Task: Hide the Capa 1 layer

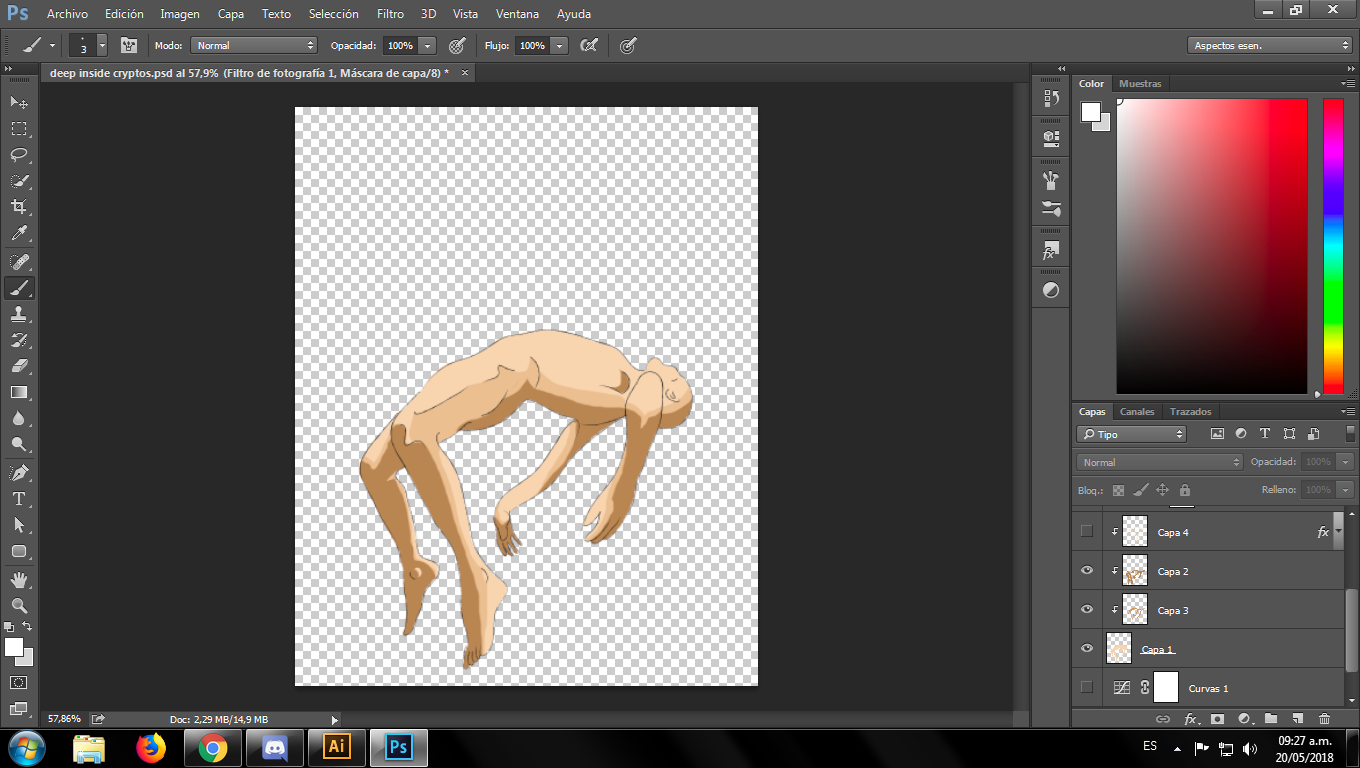Action: (1087, 649)
